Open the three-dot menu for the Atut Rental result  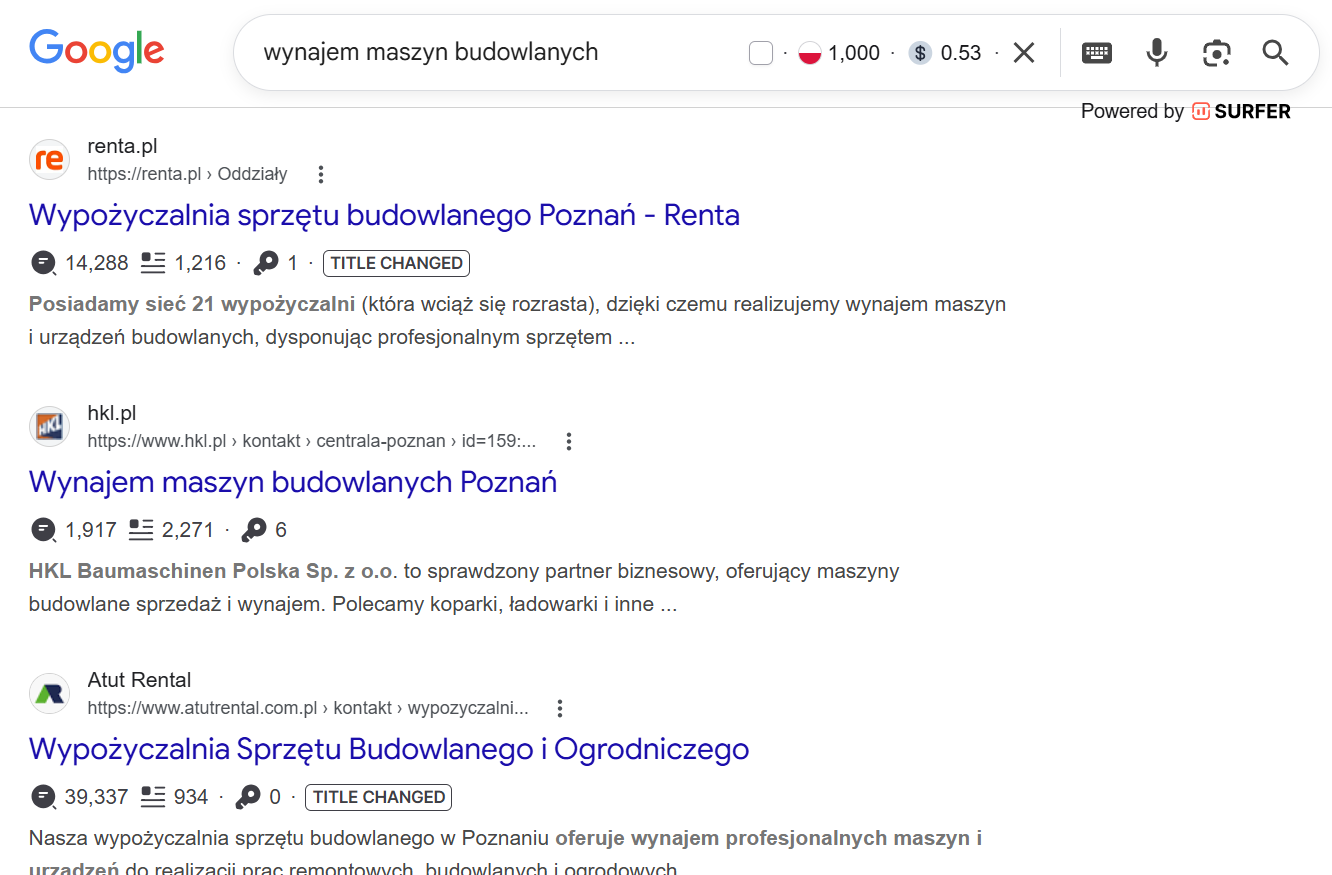560,707
